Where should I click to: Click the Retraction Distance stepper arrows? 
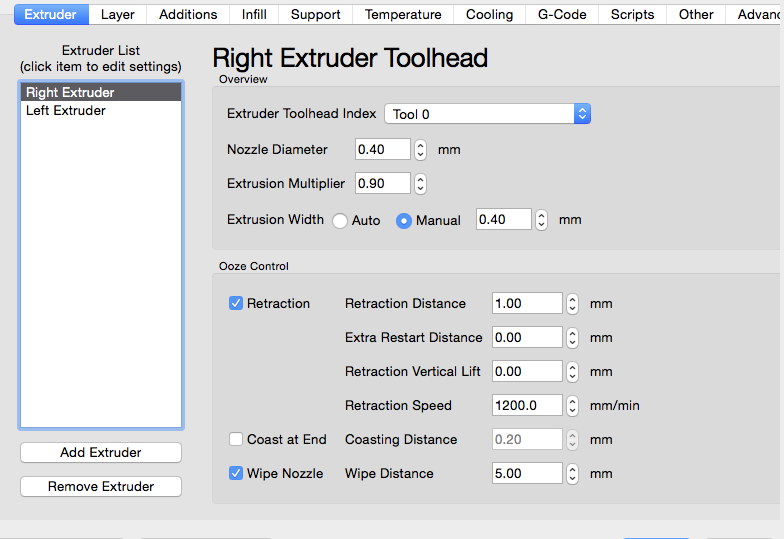coord(573,304)
